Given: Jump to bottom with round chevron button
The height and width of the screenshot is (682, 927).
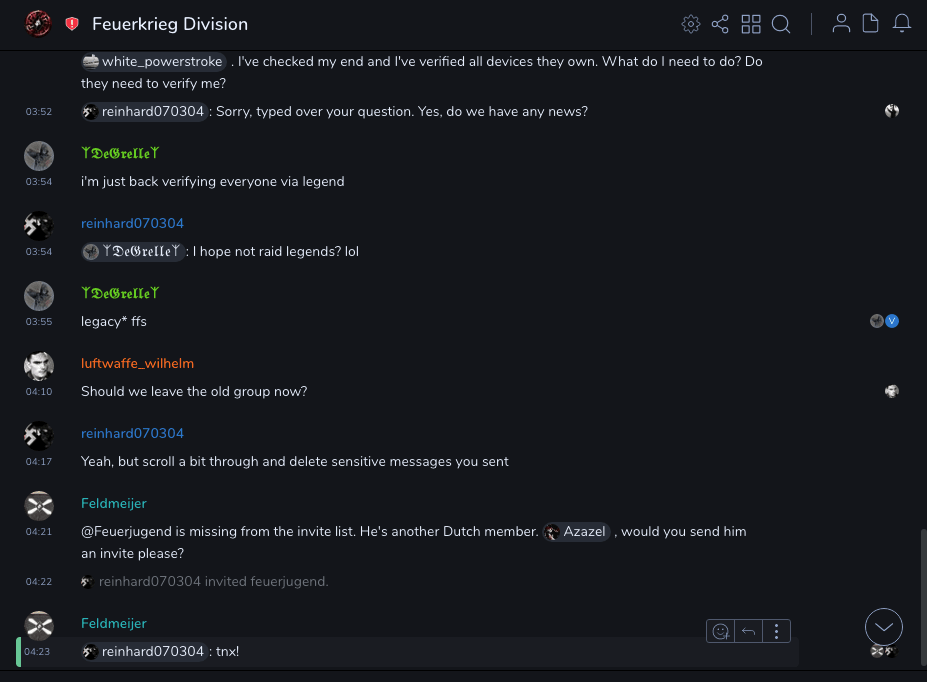Looking at the screenshot, I should 884,627.
